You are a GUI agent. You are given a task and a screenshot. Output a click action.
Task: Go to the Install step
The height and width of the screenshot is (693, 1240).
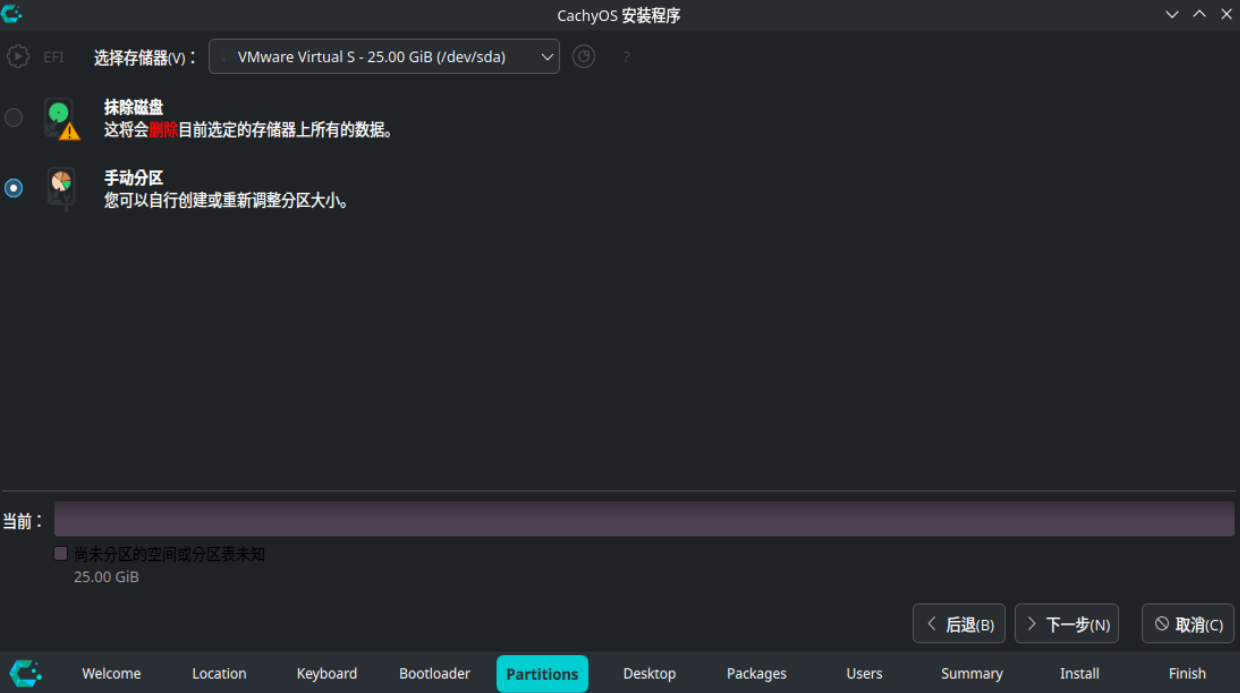(x=1080, y=674)
